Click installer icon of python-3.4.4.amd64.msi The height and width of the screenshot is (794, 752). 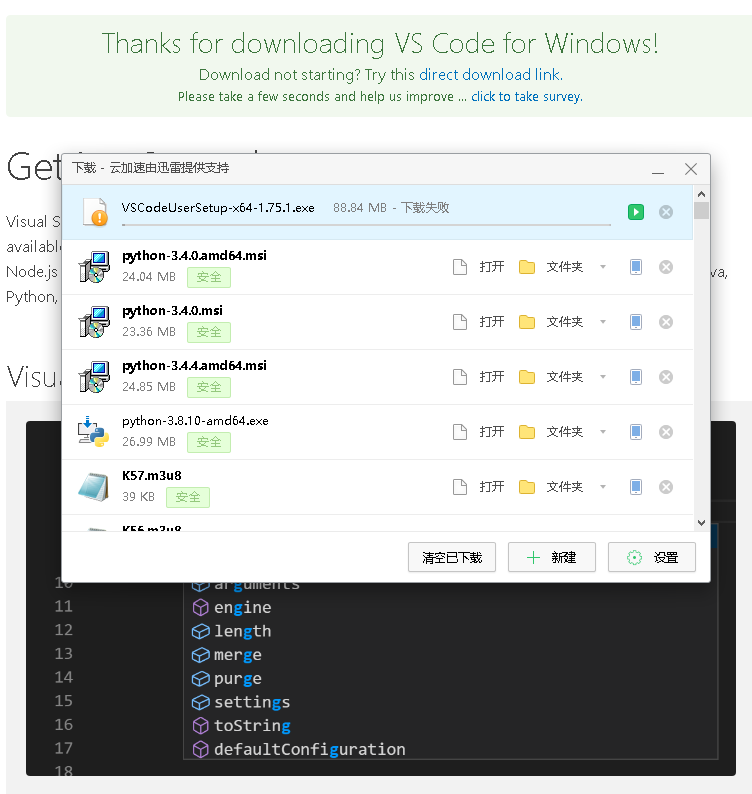pos(94,377)
